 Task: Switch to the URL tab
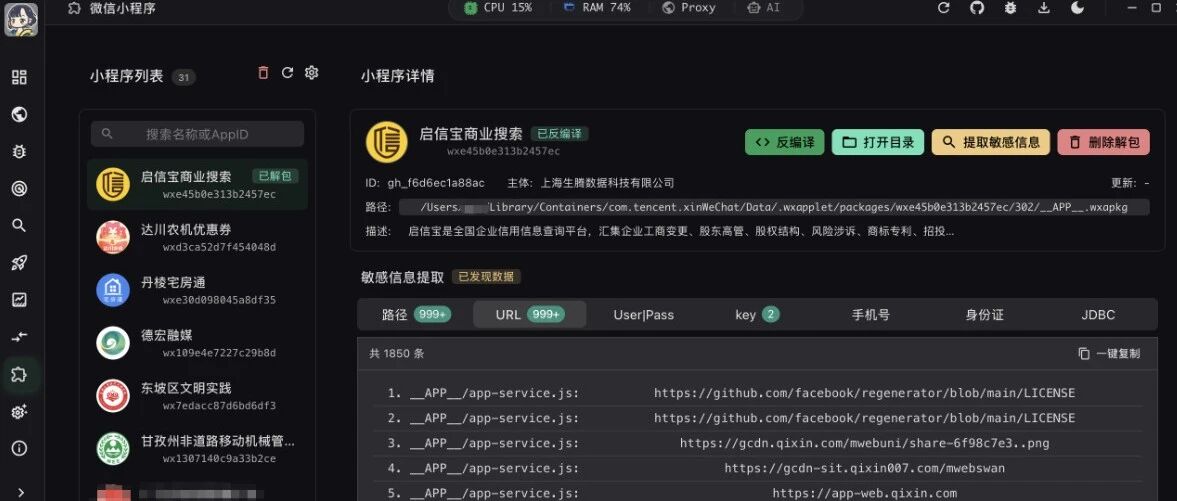tap(530, 315)
